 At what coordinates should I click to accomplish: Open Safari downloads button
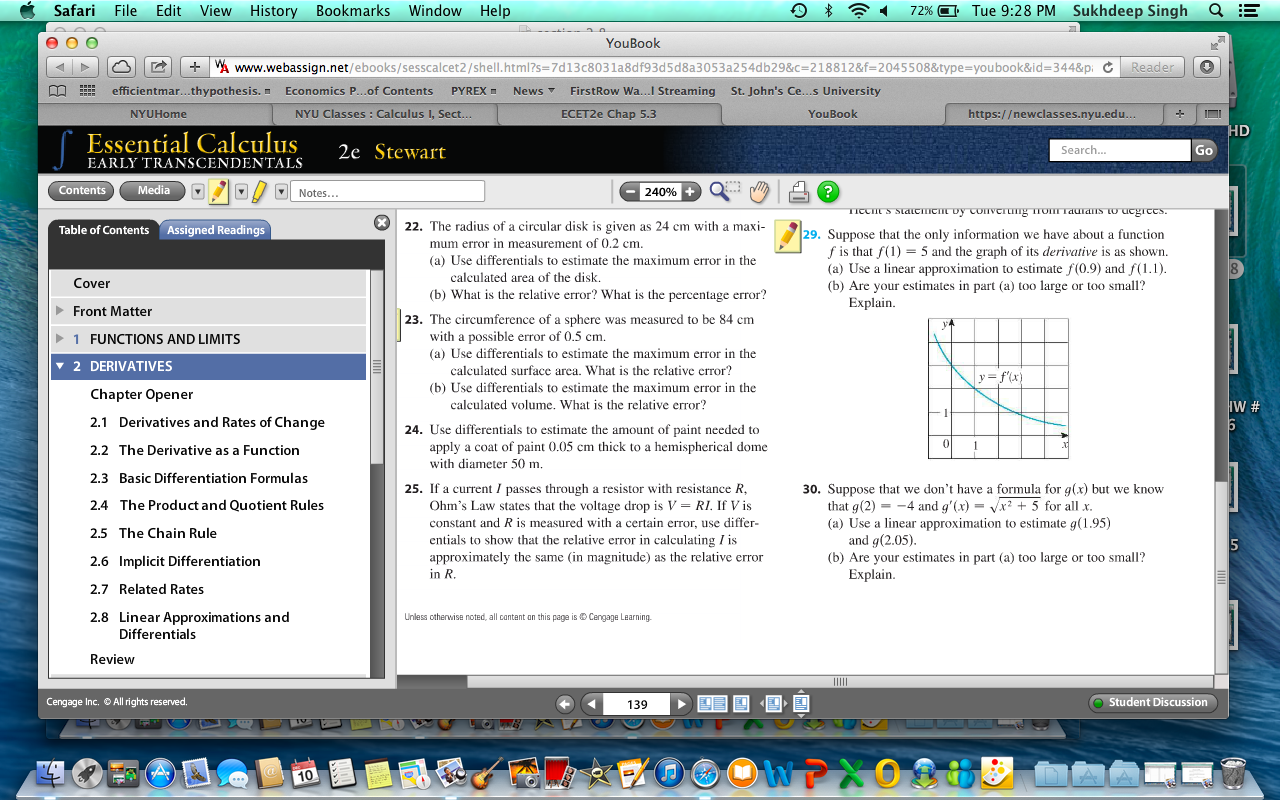pos(1208,67)
